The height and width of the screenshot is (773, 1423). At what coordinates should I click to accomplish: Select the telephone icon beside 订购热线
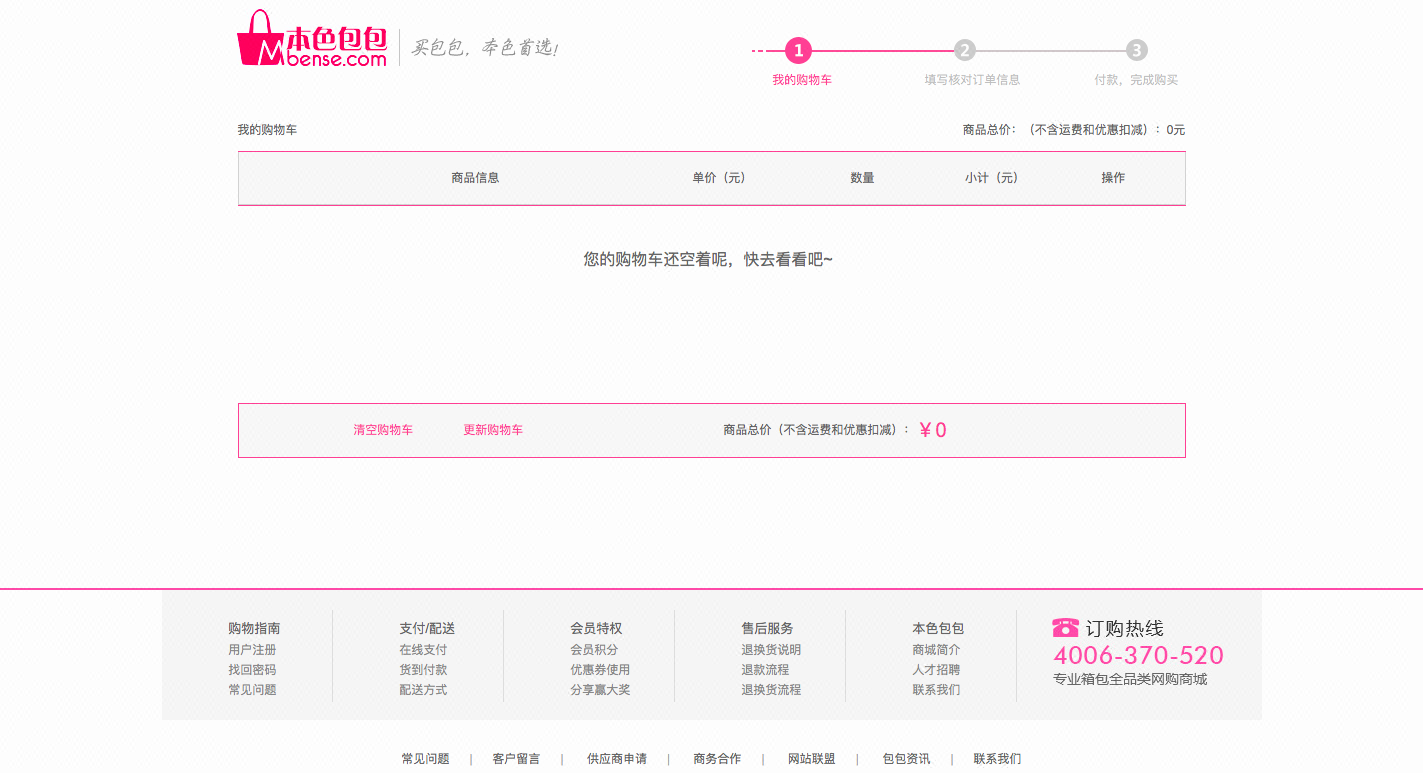click(x=1063, y=627)
